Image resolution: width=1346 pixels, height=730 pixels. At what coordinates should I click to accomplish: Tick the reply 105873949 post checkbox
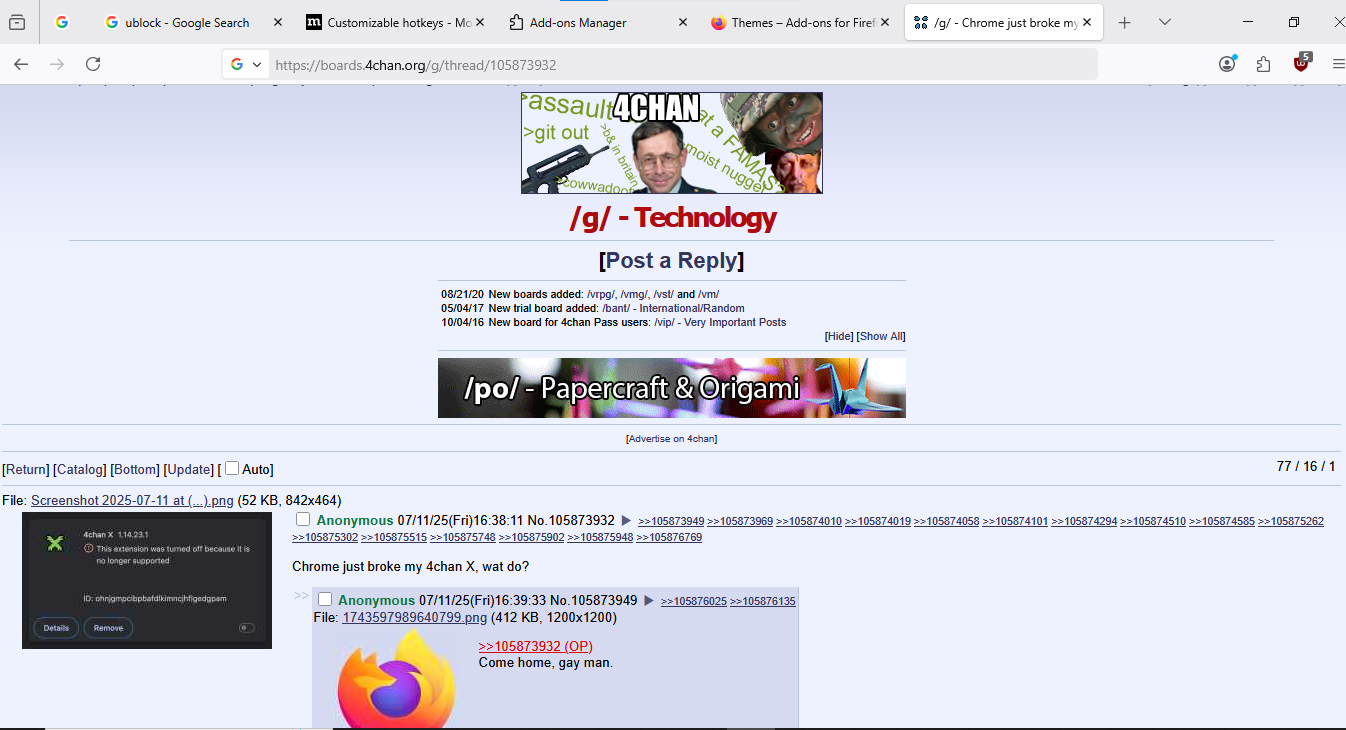324,598
